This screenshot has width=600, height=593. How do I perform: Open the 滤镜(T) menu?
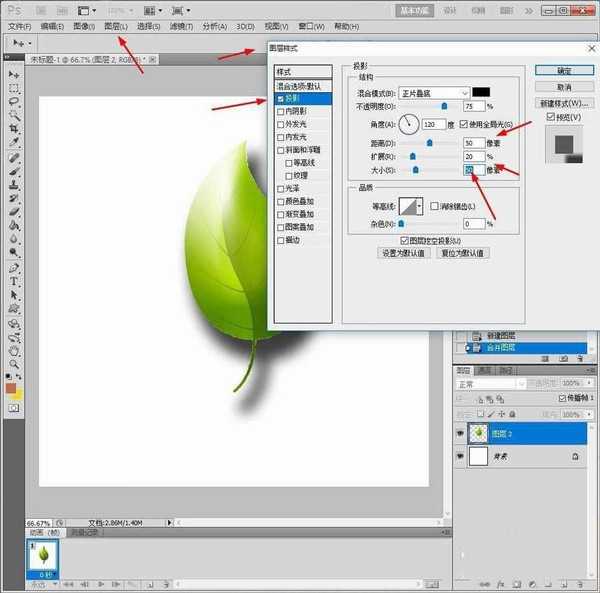180,26
